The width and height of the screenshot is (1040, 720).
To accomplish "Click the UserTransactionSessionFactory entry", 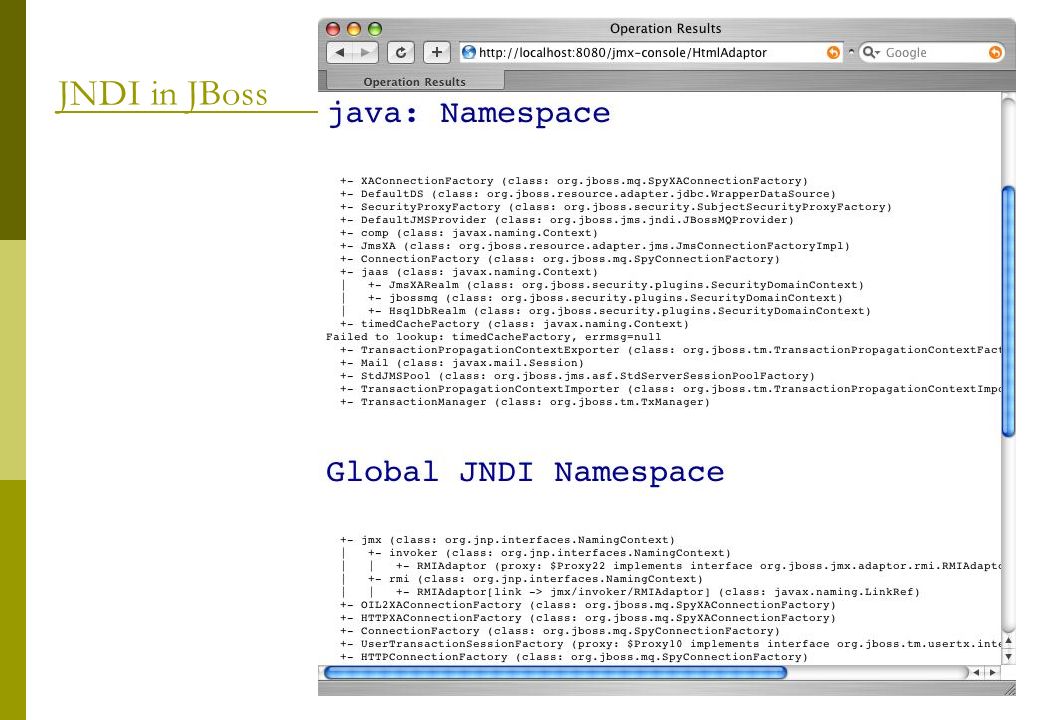I will pyautogui.click(x=671, y=644).
